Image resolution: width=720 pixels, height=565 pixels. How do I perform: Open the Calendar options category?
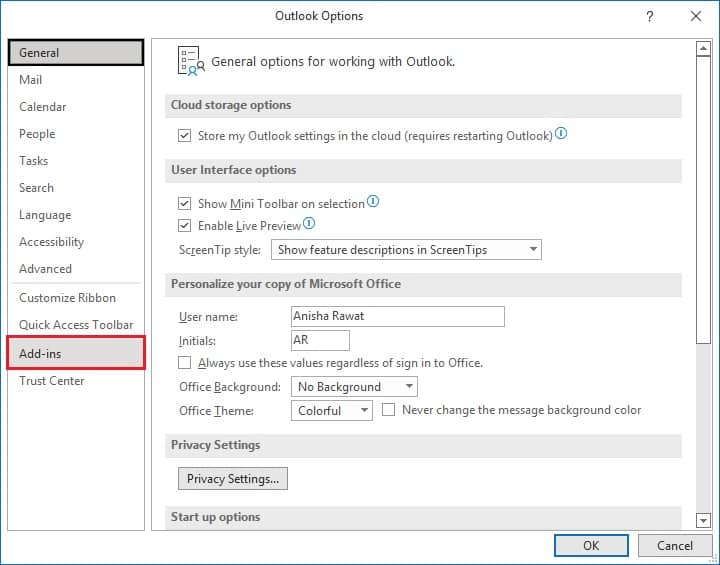(x=76, y=107)
